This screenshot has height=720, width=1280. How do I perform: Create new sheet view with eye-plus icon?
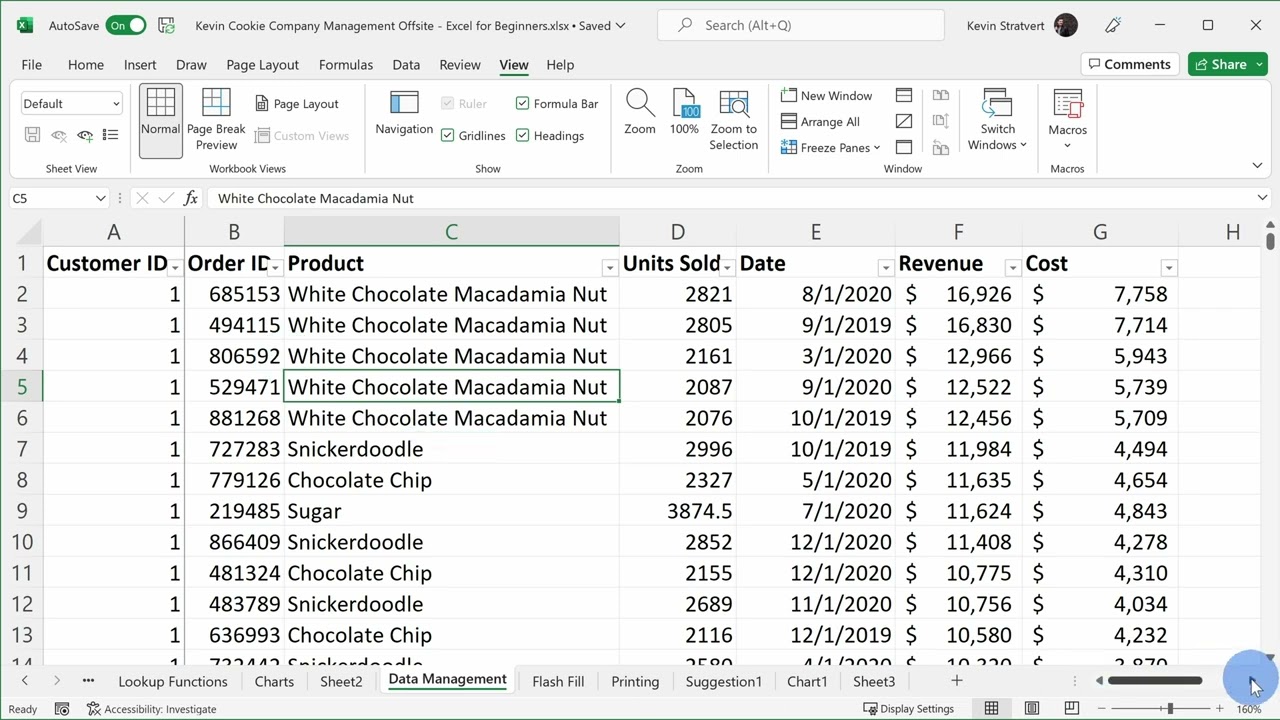point(85,135)
